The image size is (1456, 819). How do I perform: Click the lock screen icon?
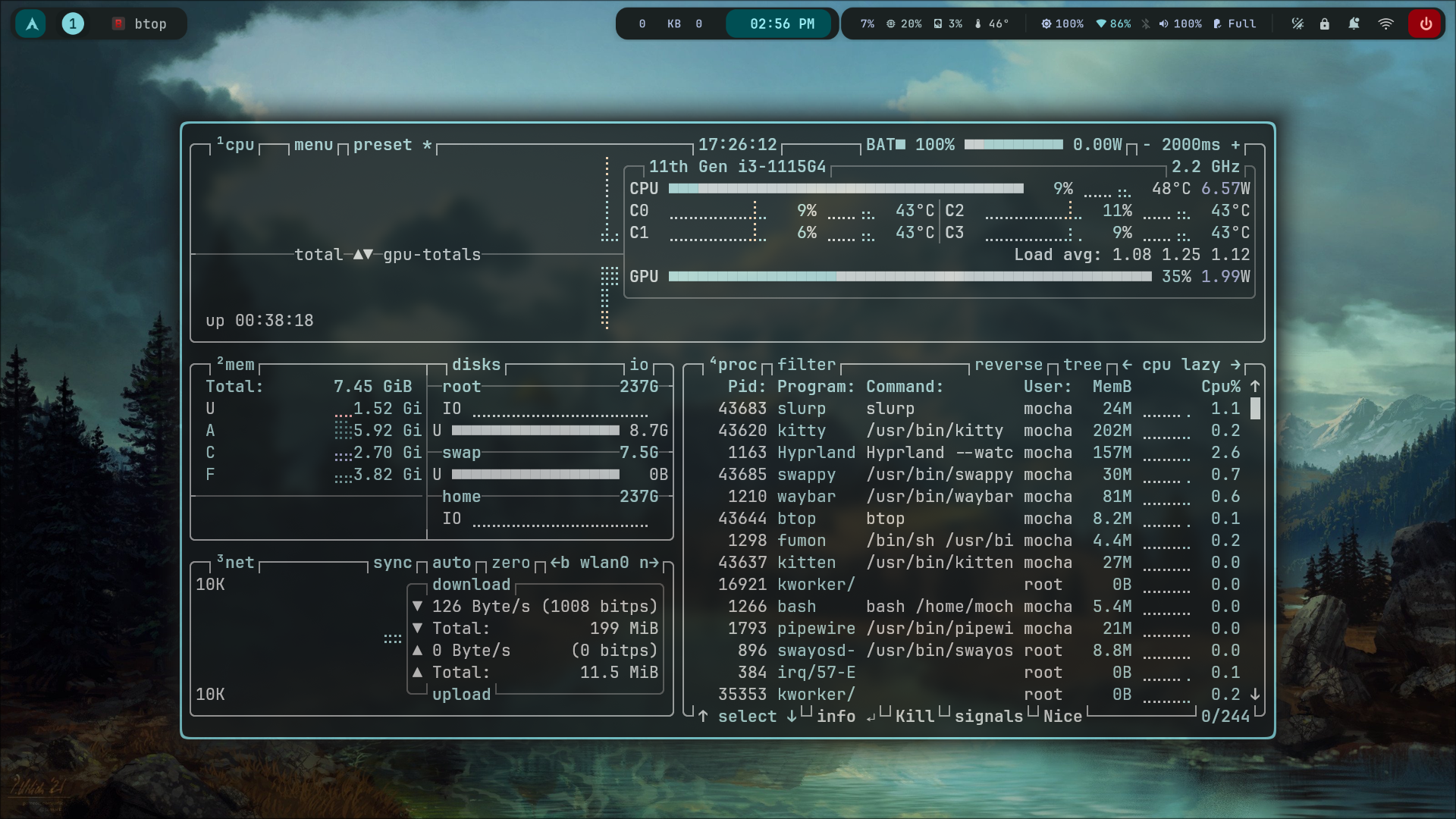pyautogui.click(x=1324, y=24)
